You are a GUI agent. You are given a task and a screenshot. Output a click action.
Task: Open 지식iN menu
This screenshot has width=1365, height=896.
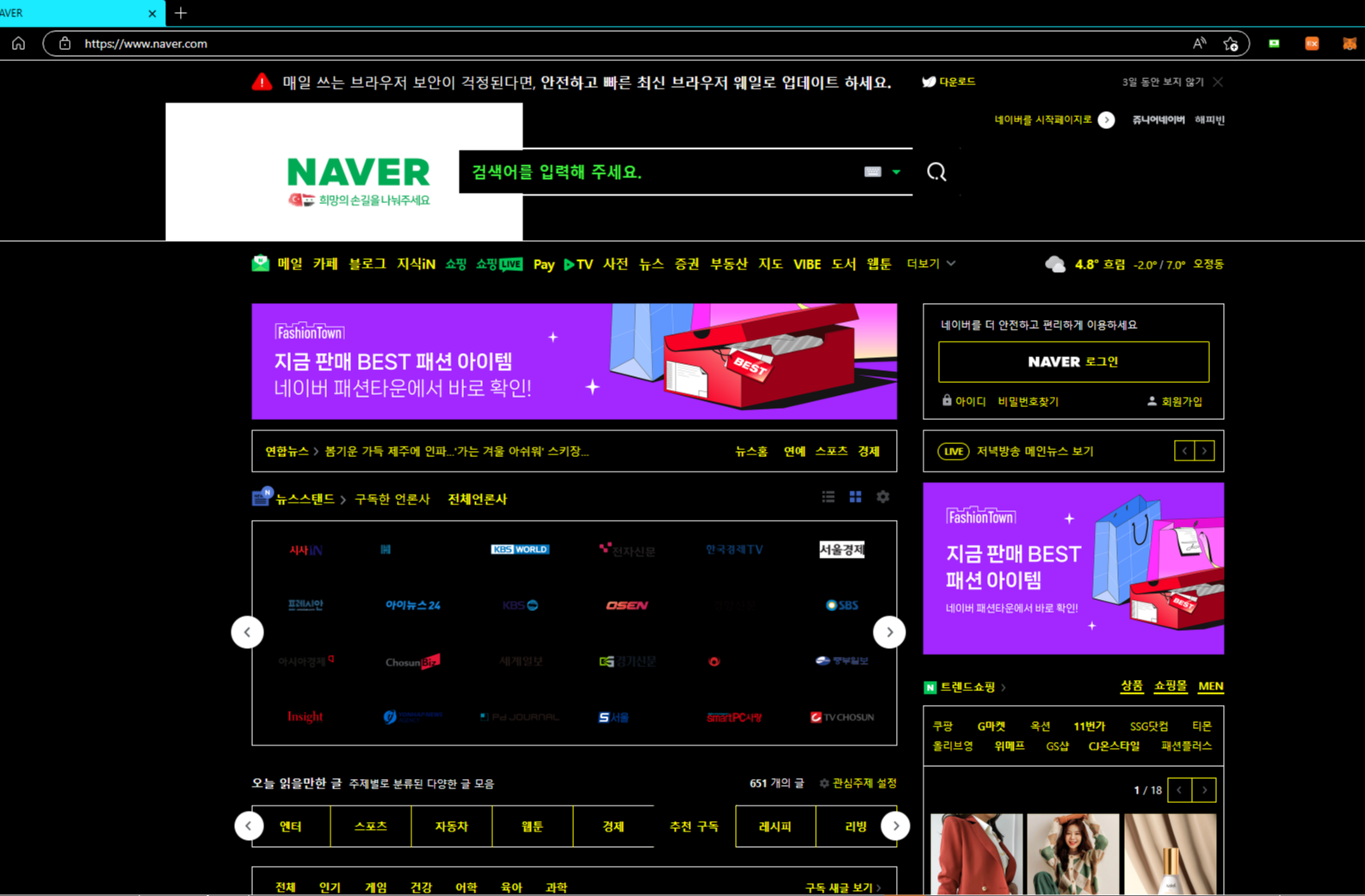[416, 264]
